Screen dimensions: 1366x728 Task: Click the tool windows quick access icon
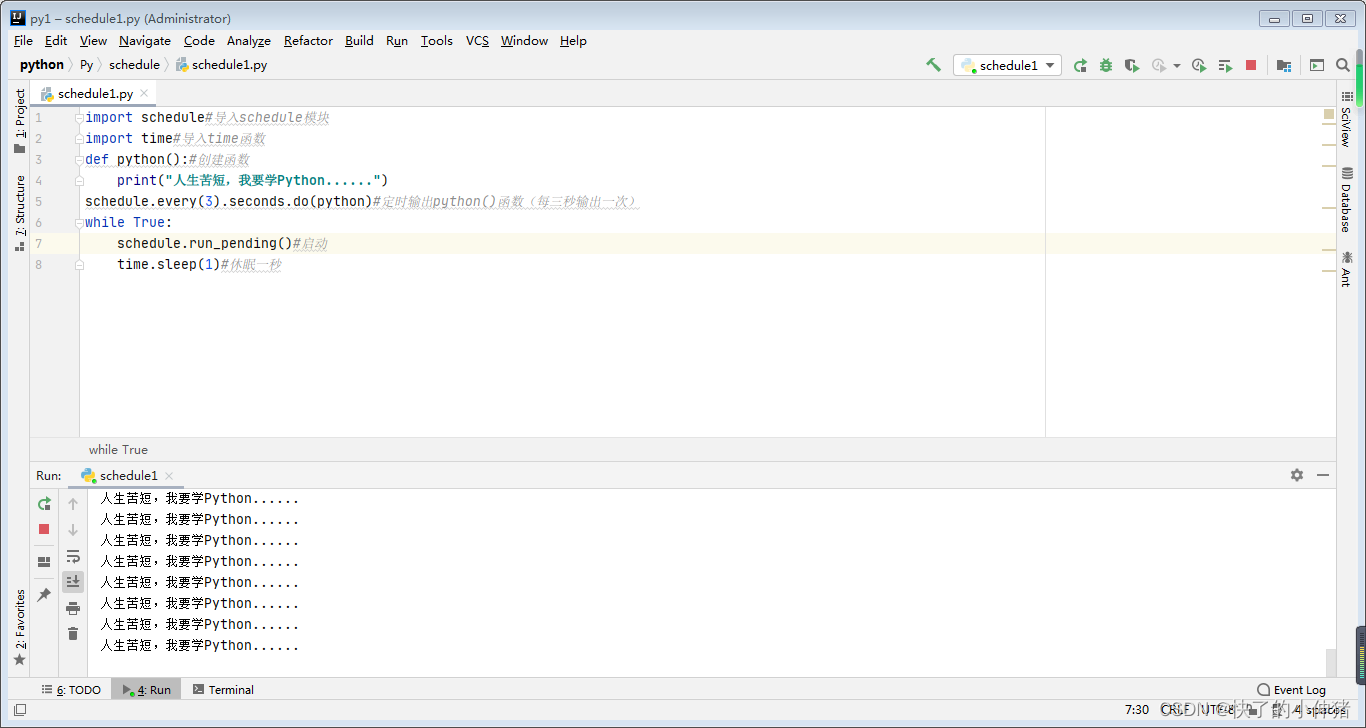pos(20,710)
